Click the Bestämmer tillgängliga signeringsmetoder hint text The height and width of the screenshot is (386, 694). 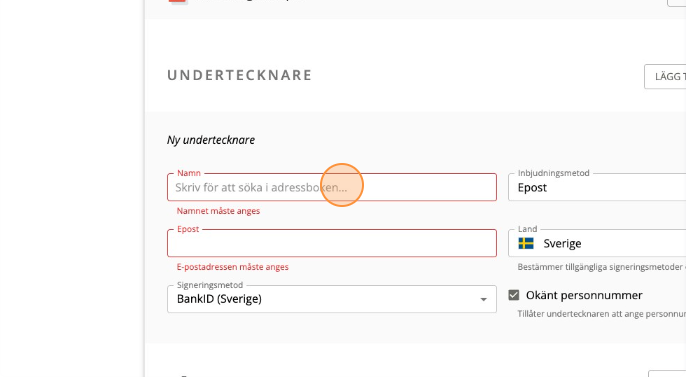click(x=601, y=267)
